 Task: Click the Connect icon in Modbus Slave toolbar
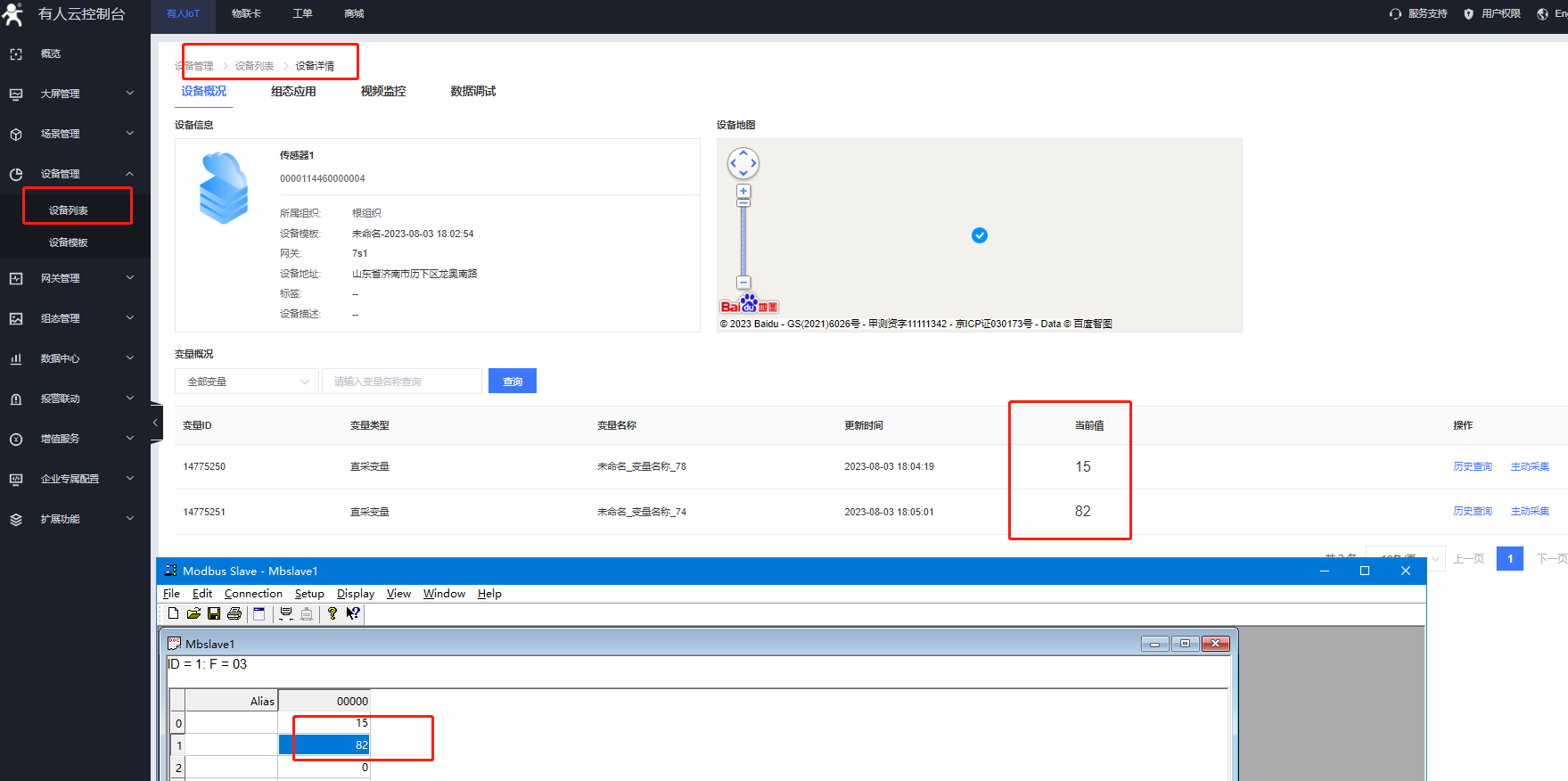pyautogui.click(x=286, y=613)
